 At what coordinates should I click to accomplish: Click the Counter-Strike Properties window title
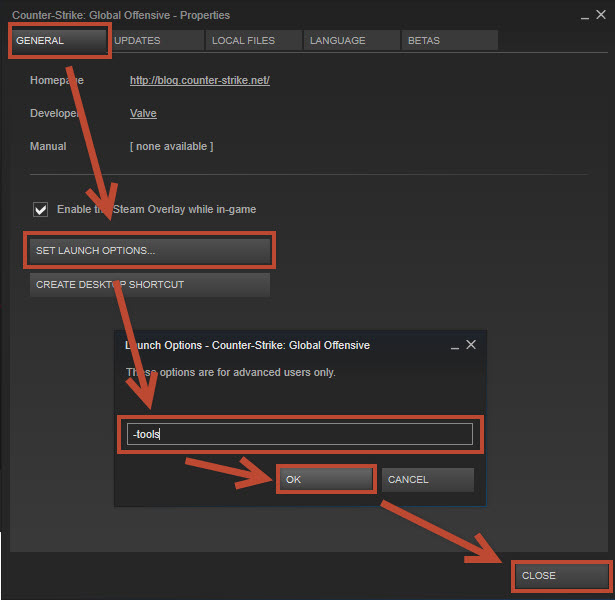click(121, 15)
